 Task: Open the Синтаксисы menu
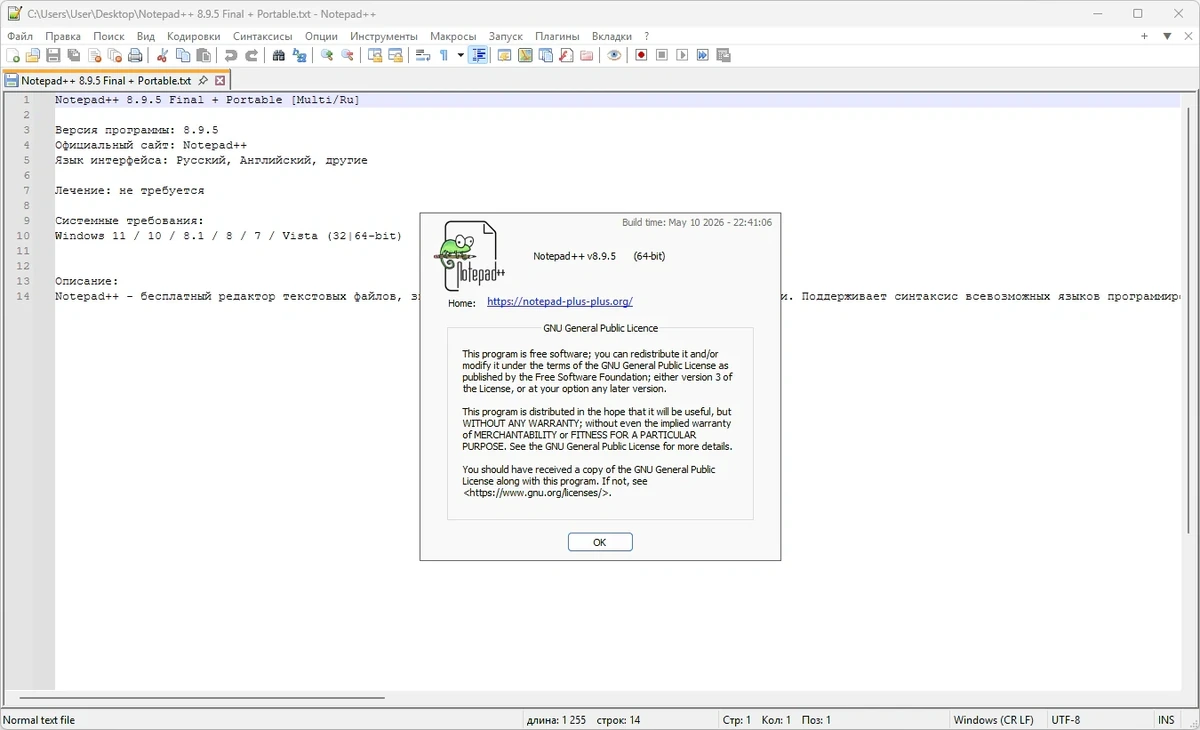[x=263, y=36]
